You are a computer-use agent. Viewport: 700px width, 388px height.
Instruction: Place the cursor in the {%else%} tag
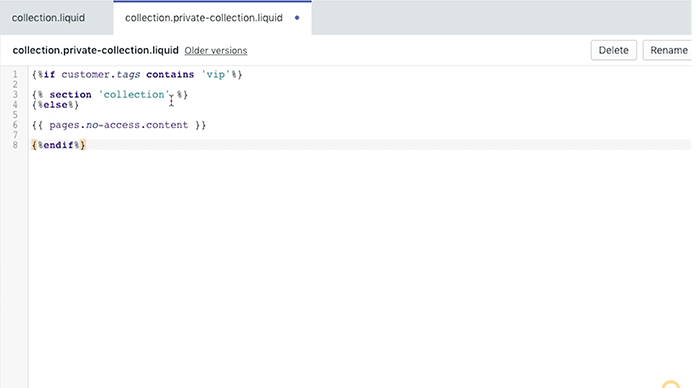55,105
